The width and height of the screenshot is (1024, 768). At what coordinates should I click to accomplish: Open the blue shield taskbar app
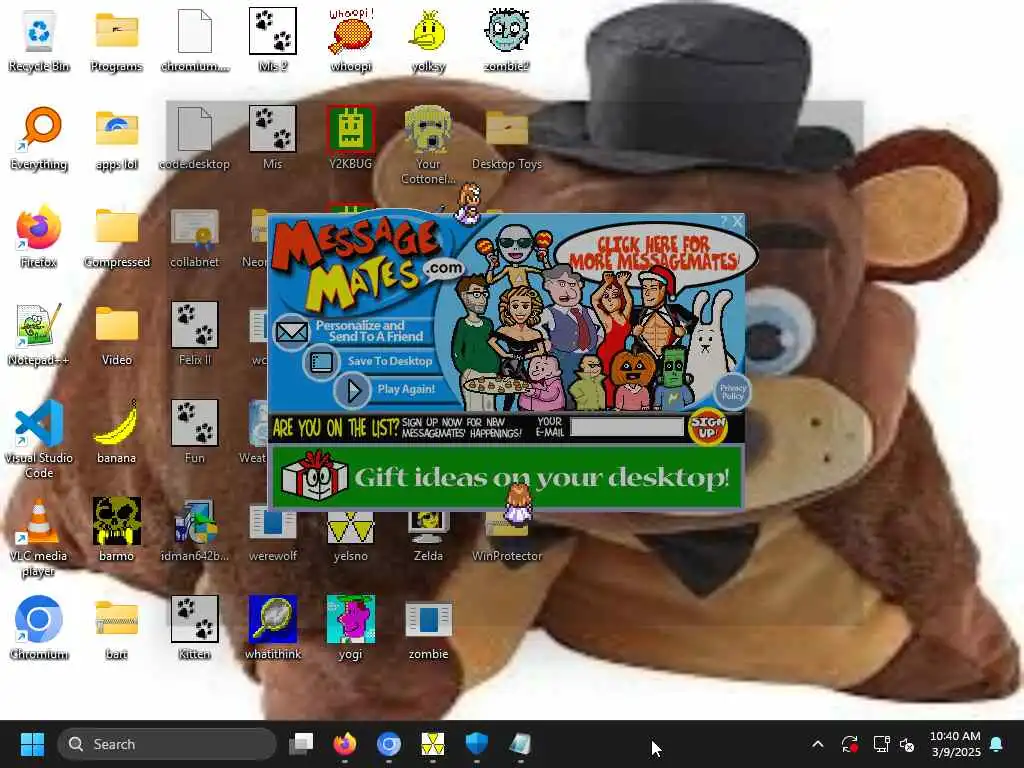[x=476, y=744]
